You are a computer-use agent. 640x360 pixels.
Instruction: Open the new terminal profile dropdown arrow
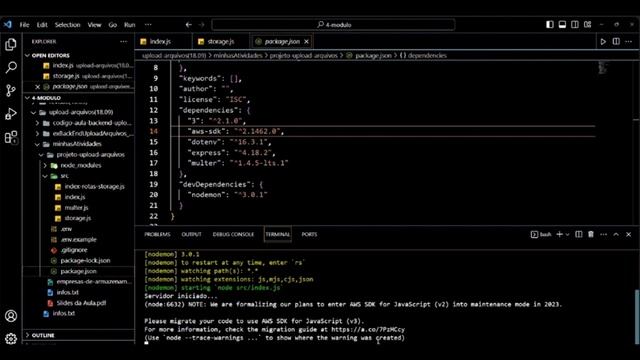coord(567,235)
